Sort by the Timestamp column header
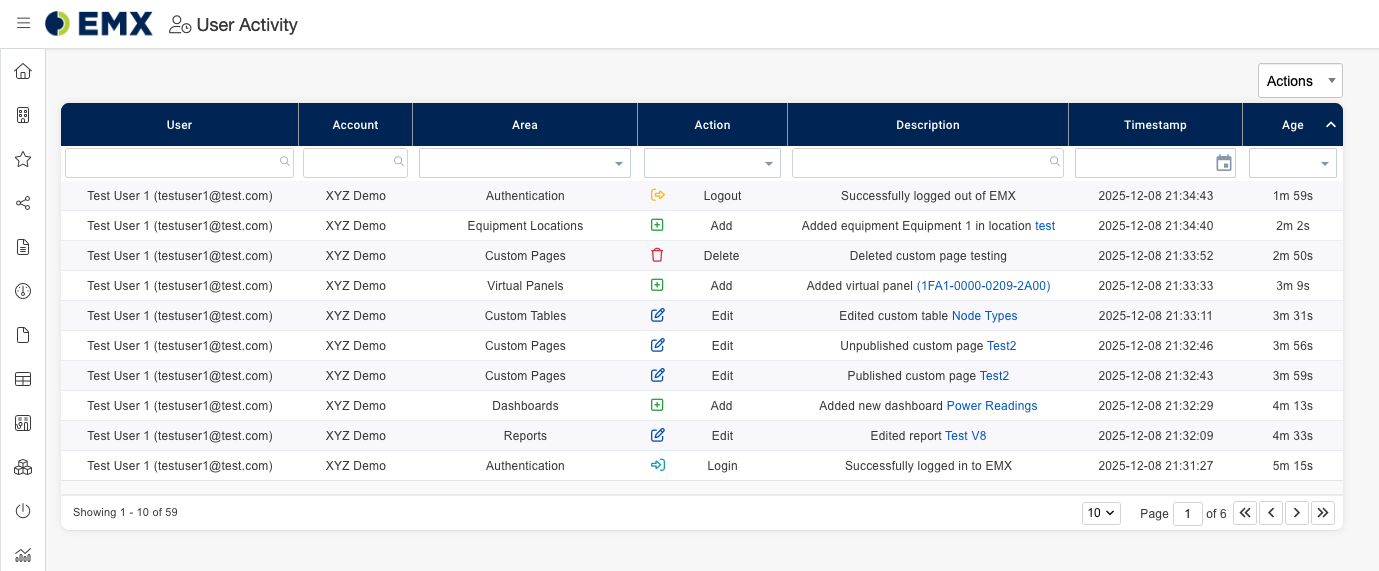 click(x=1154, y=125)
